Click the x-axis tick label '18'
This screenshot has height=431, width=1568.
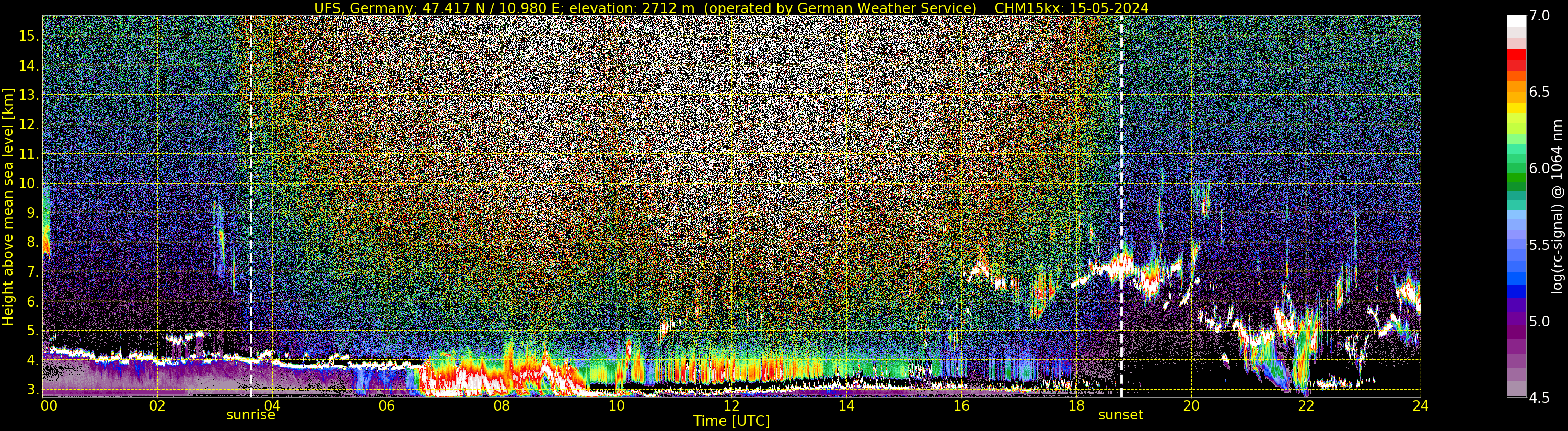(x=1076, y=406)
